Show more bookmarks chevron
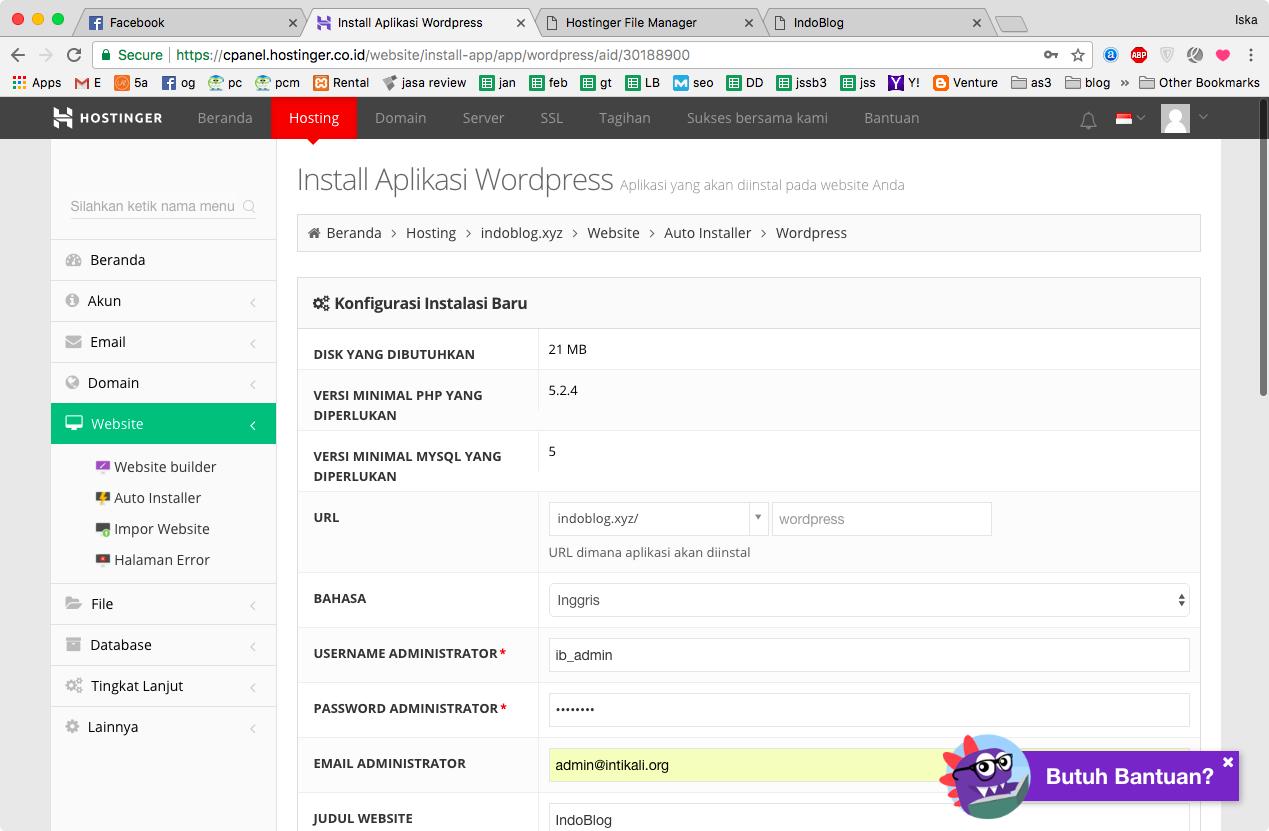 (x=1125, y=83)
